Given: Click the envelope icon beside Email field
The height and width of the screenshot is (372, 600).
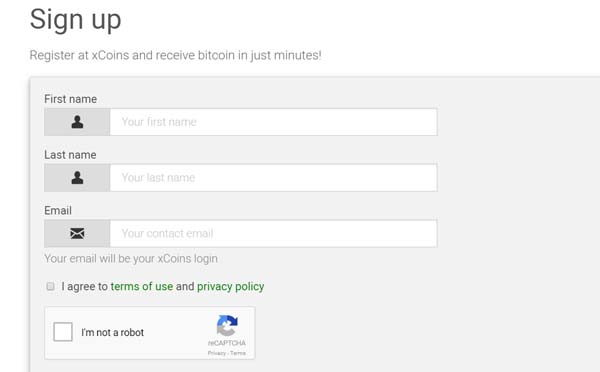Looking at the screenshot, I should click(x=77, y=233).
